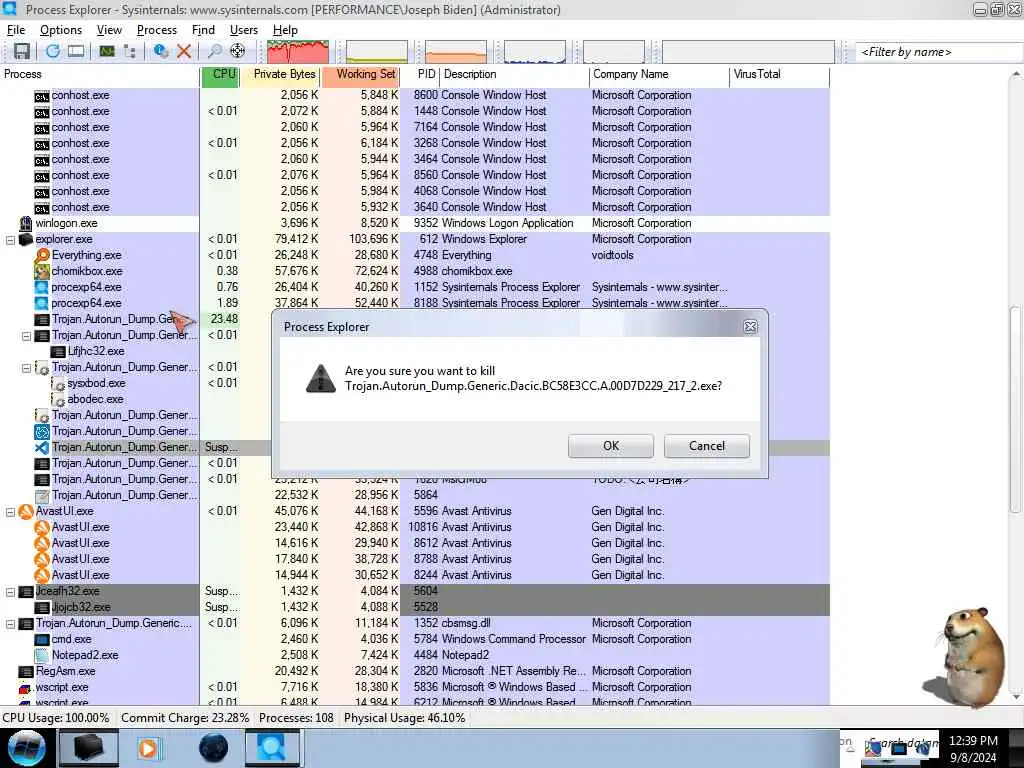Select procexp64.exe icon with PID 1152
The height and width of the screenshot is (768, 1024).
[x=42, y=287]
